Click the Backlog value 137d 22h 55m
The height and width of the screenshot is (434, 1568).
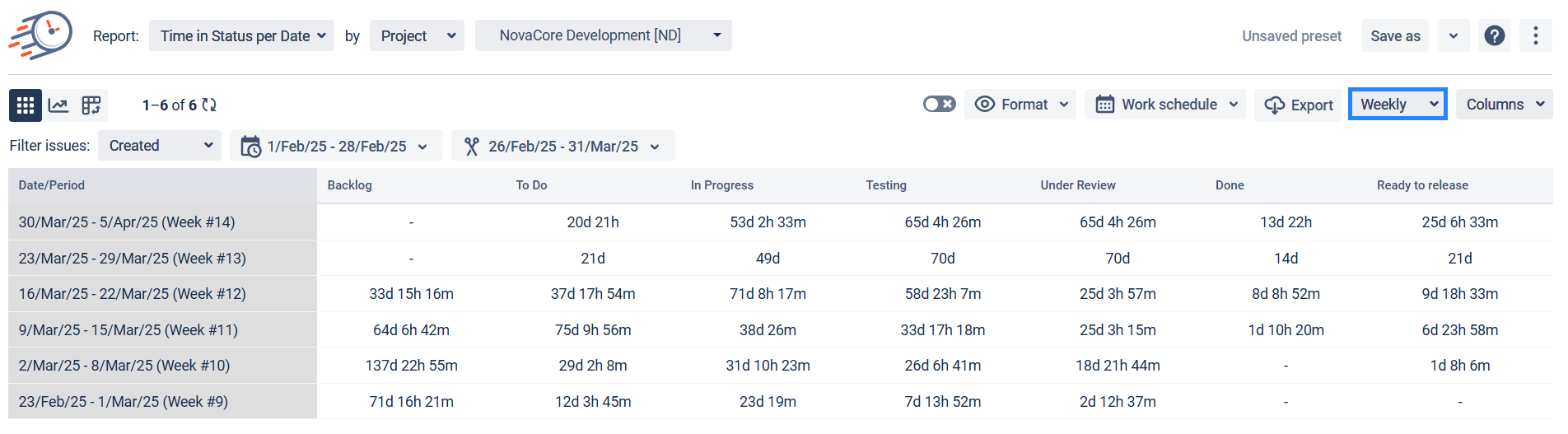tap(412, 366)
